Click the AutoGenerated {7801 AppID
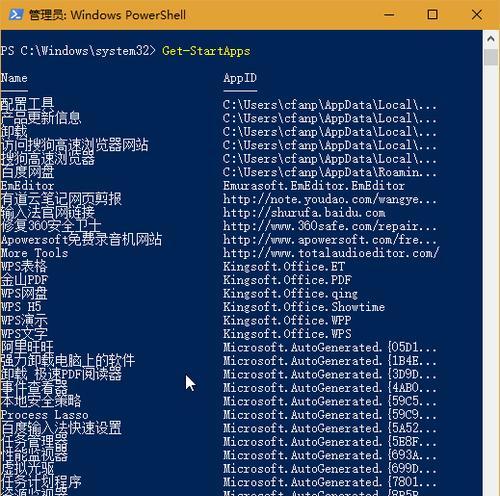The width and height of the screenshot is (500, 496). 330,482
